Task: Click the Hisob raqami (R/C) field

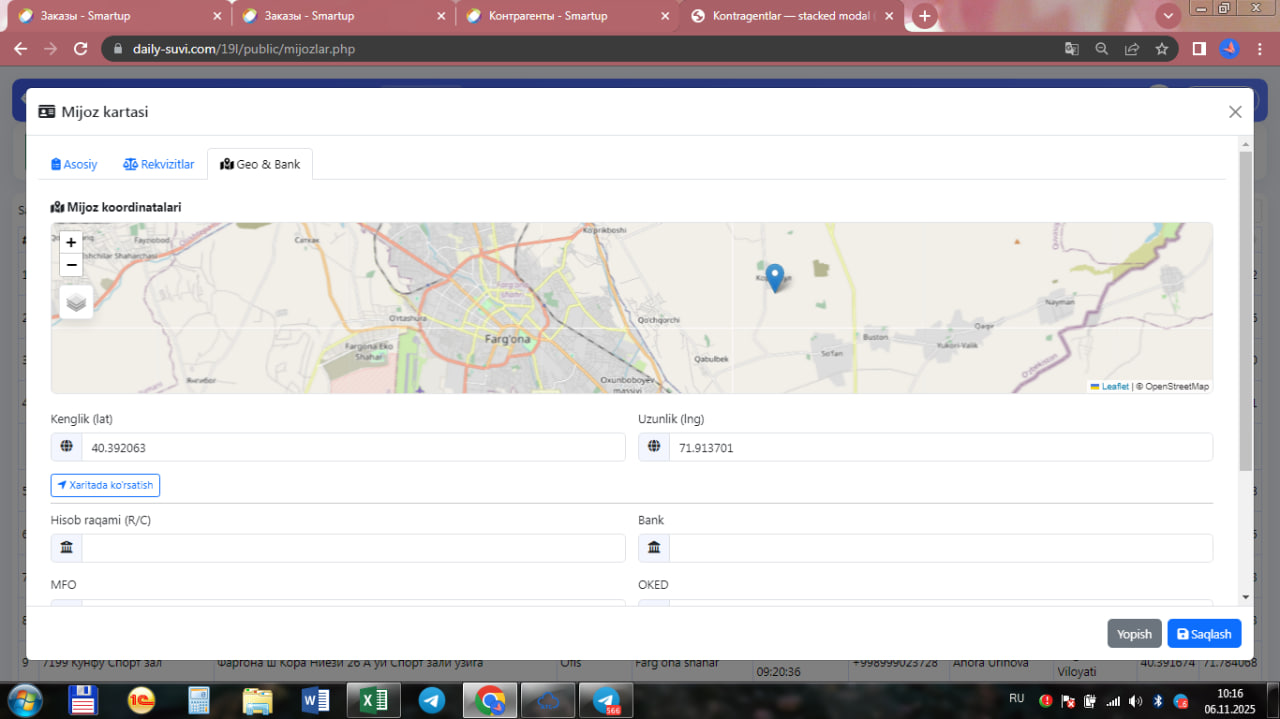Action: click(352, 548)
